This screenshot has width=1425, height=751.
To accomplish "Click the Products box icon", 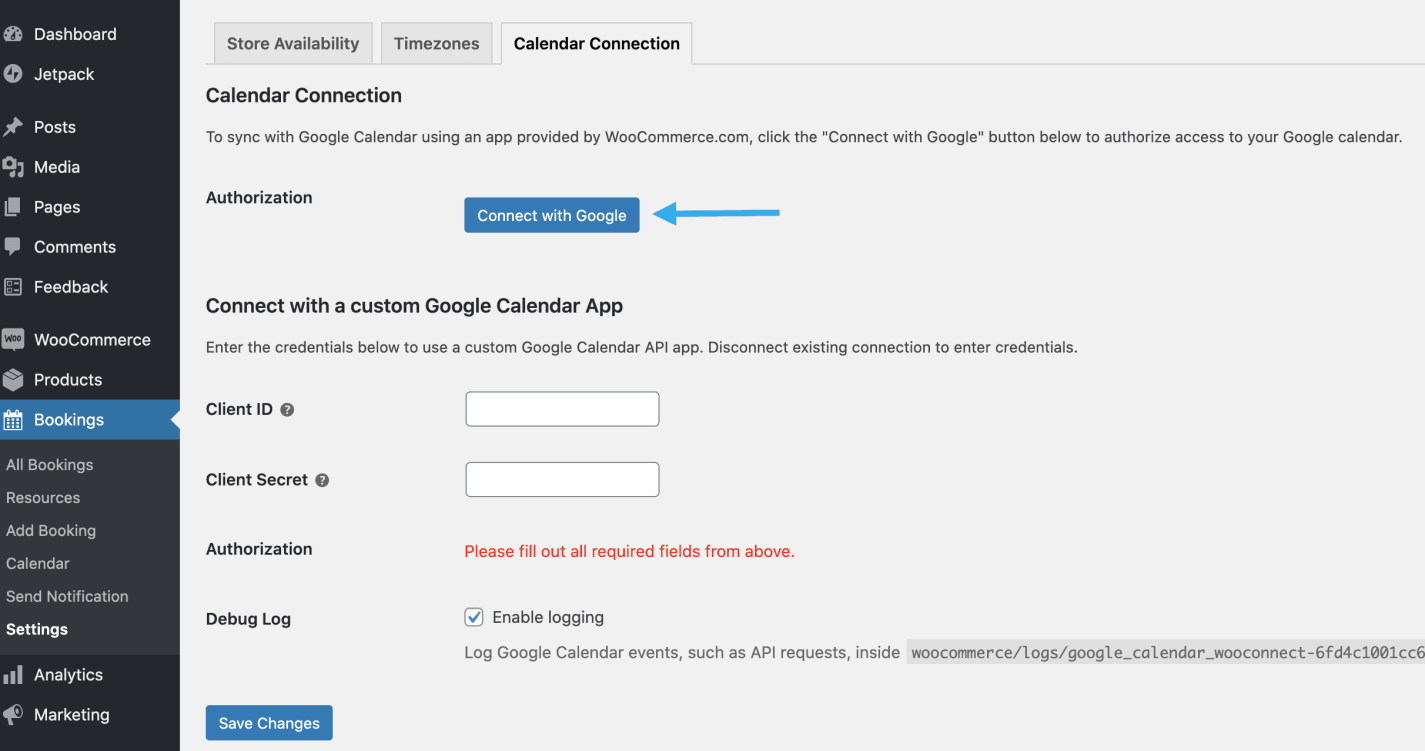I will pyautogui.click(x=13, y=379).
